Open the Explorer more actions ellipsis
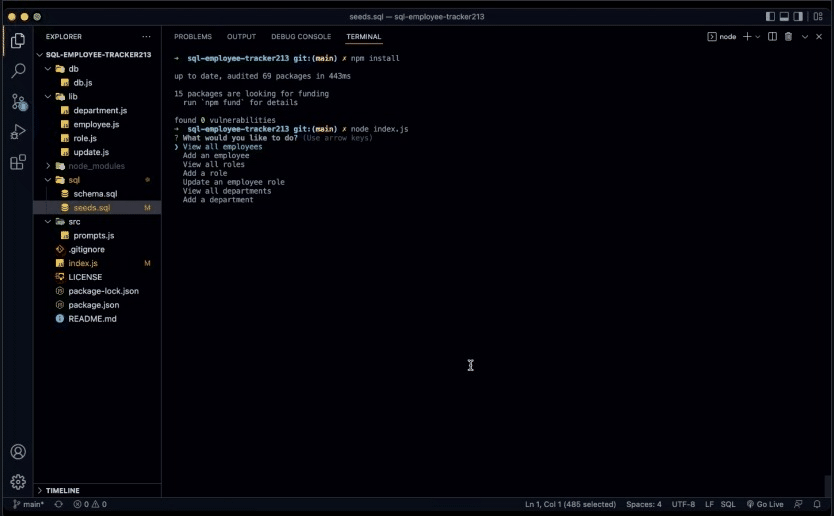 146,37
